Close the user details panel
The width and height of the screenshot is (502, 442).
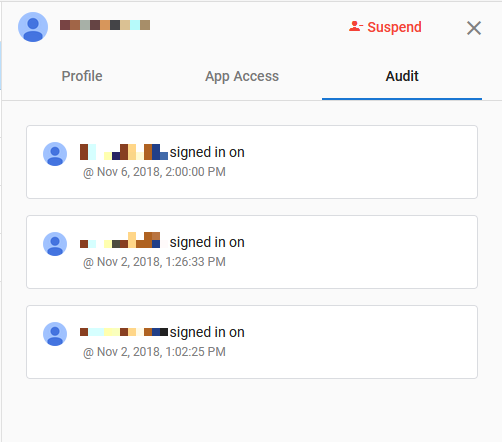(x=474, y=28)
